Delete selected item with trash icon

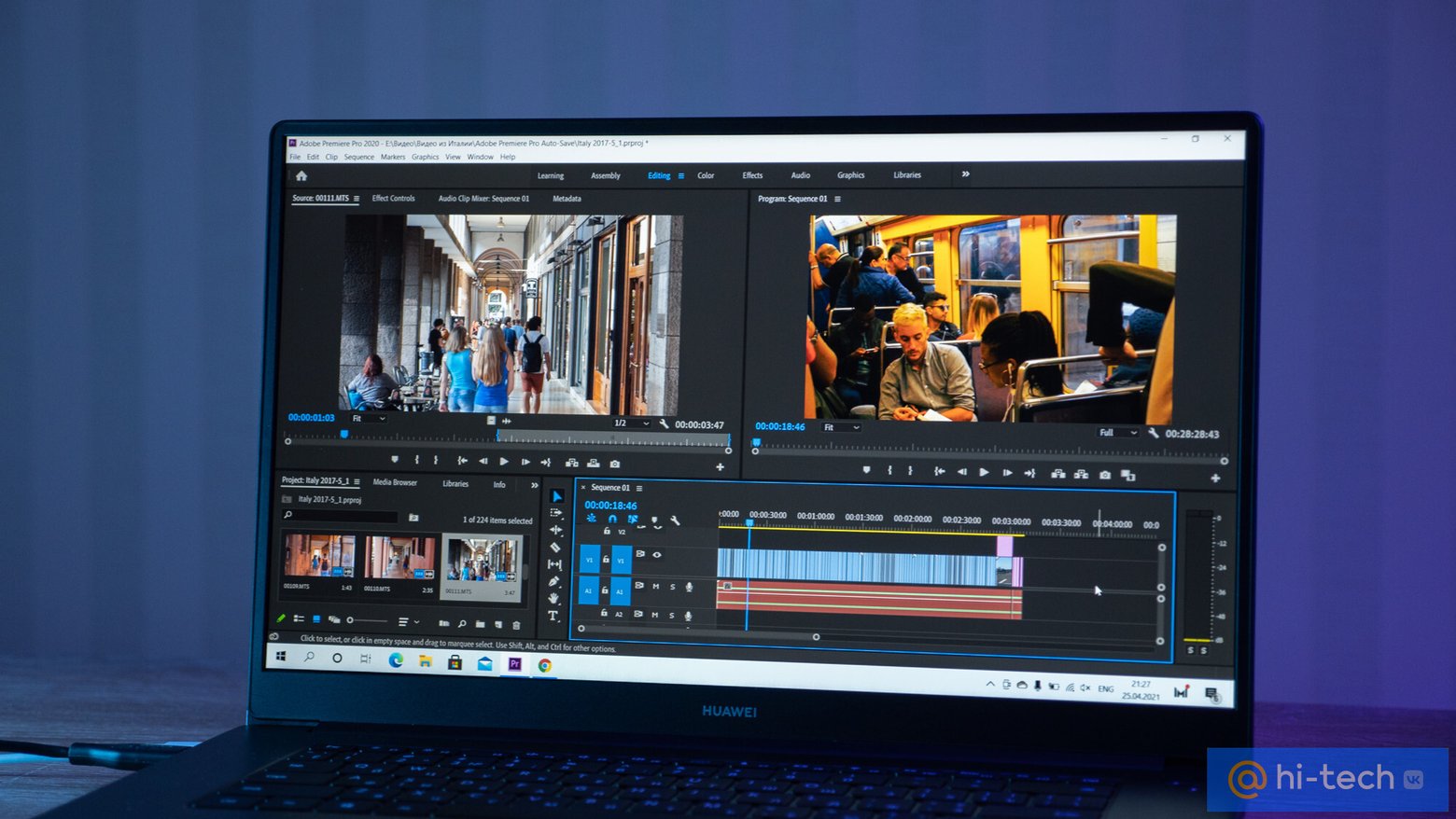pyautogui.click(x=516, y=625)
